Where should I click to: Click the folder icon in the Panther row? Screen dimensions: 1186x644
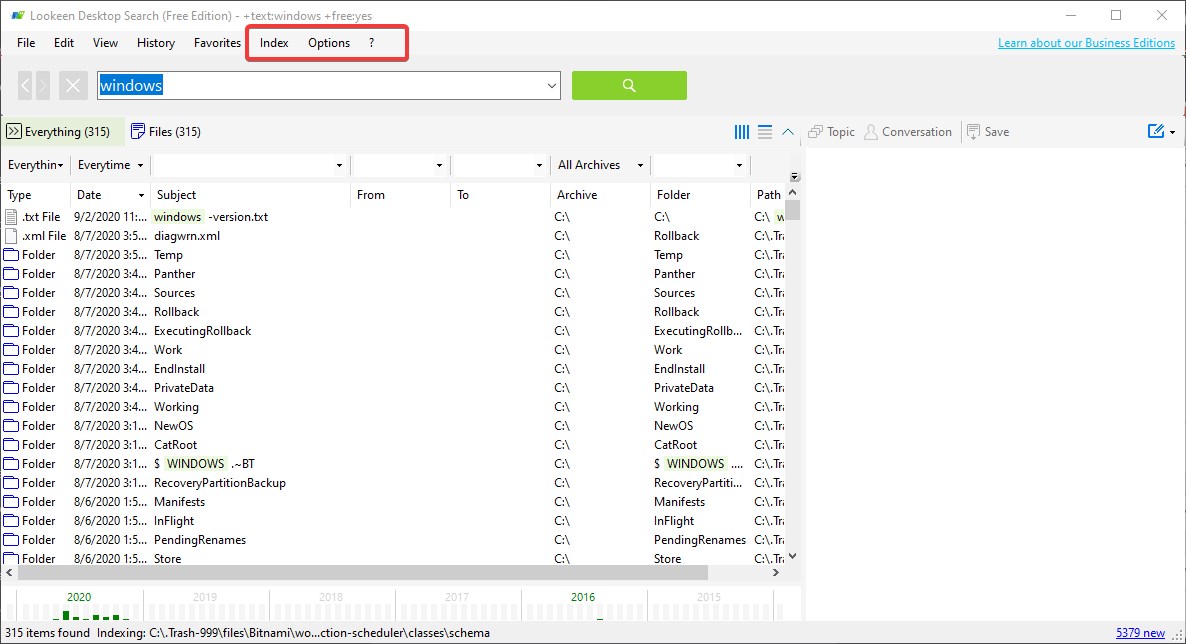[11, 274]
